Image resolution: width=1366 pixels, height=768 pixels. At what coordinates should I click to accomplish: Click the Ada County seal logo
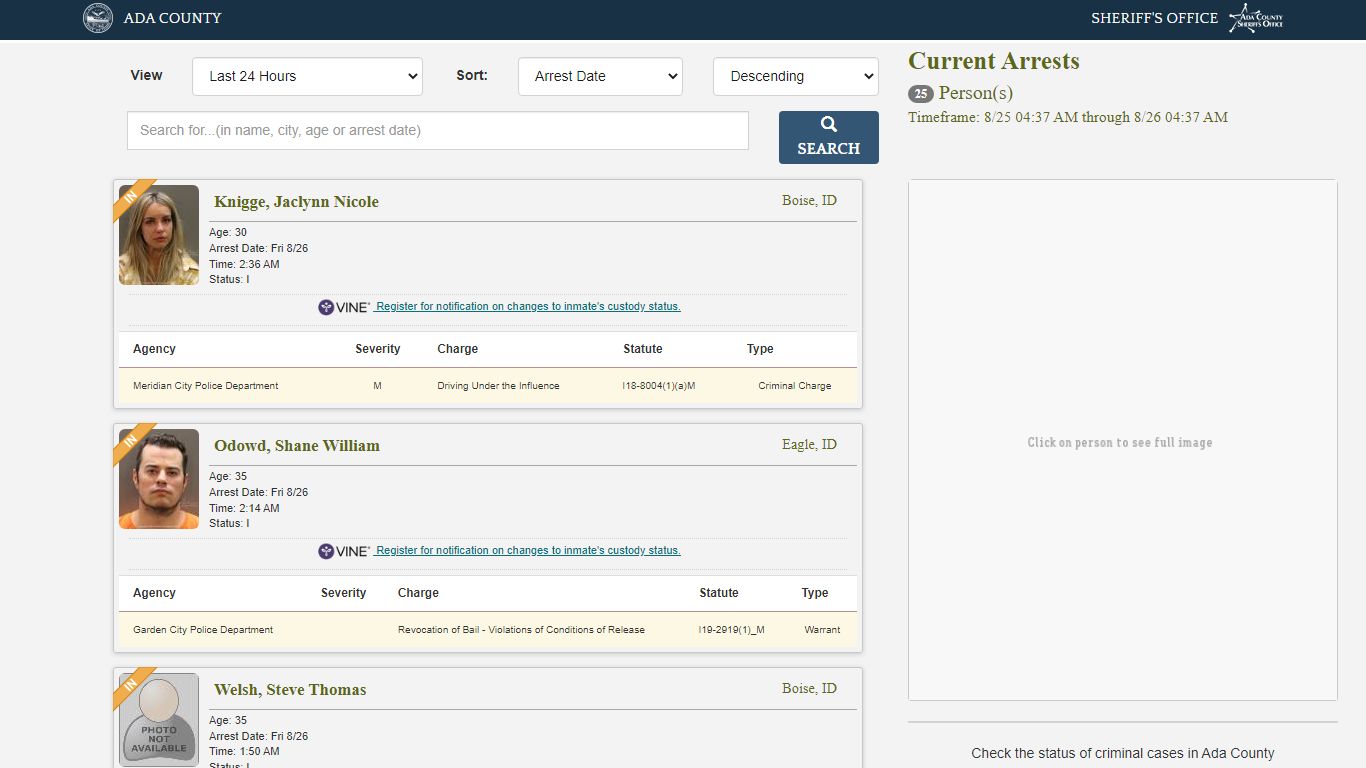point(98,18)
